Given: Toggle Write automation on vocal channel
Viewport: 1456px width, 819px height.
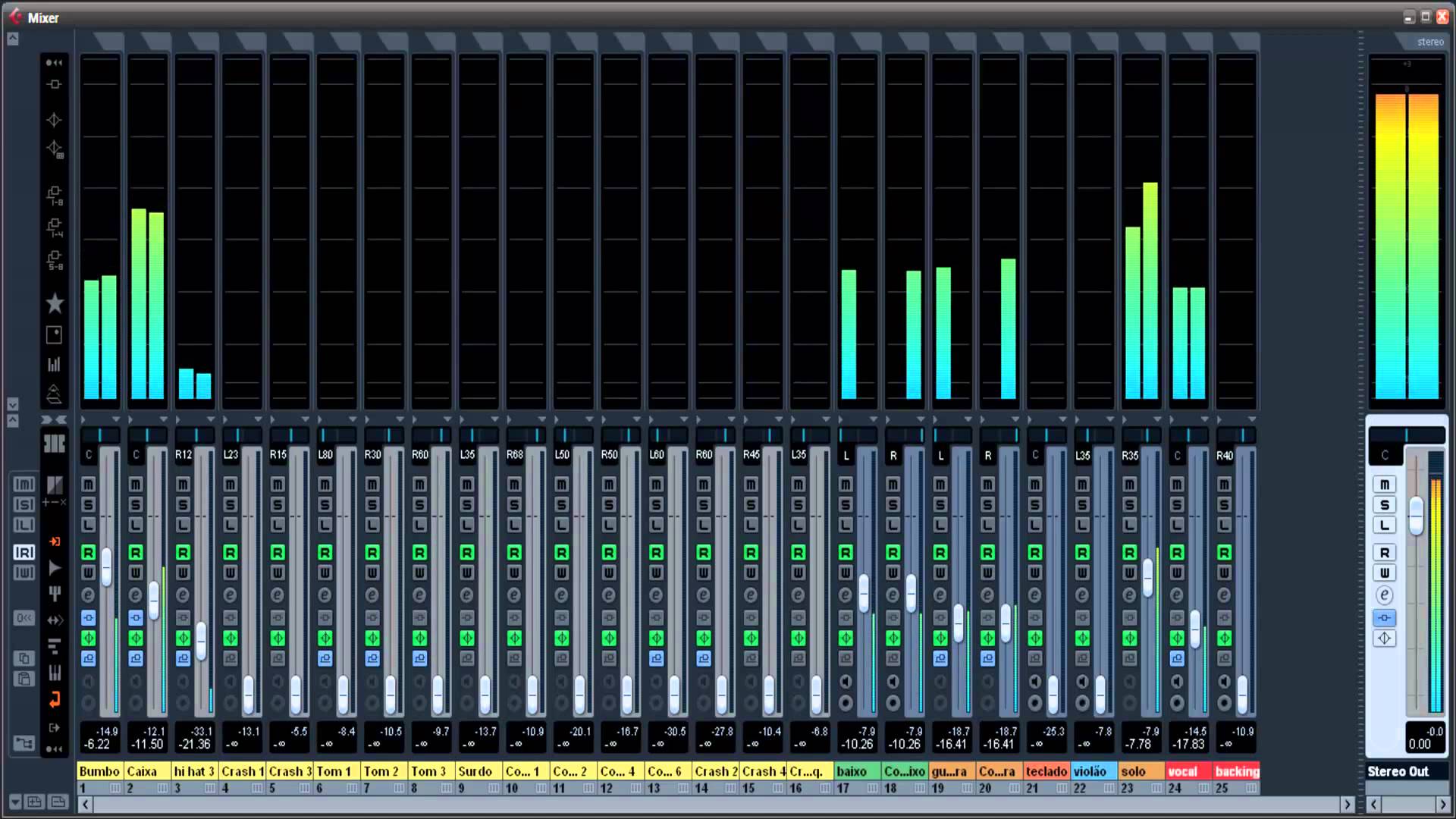Looking at the screenshot, I should click(x=1177, y=573).
